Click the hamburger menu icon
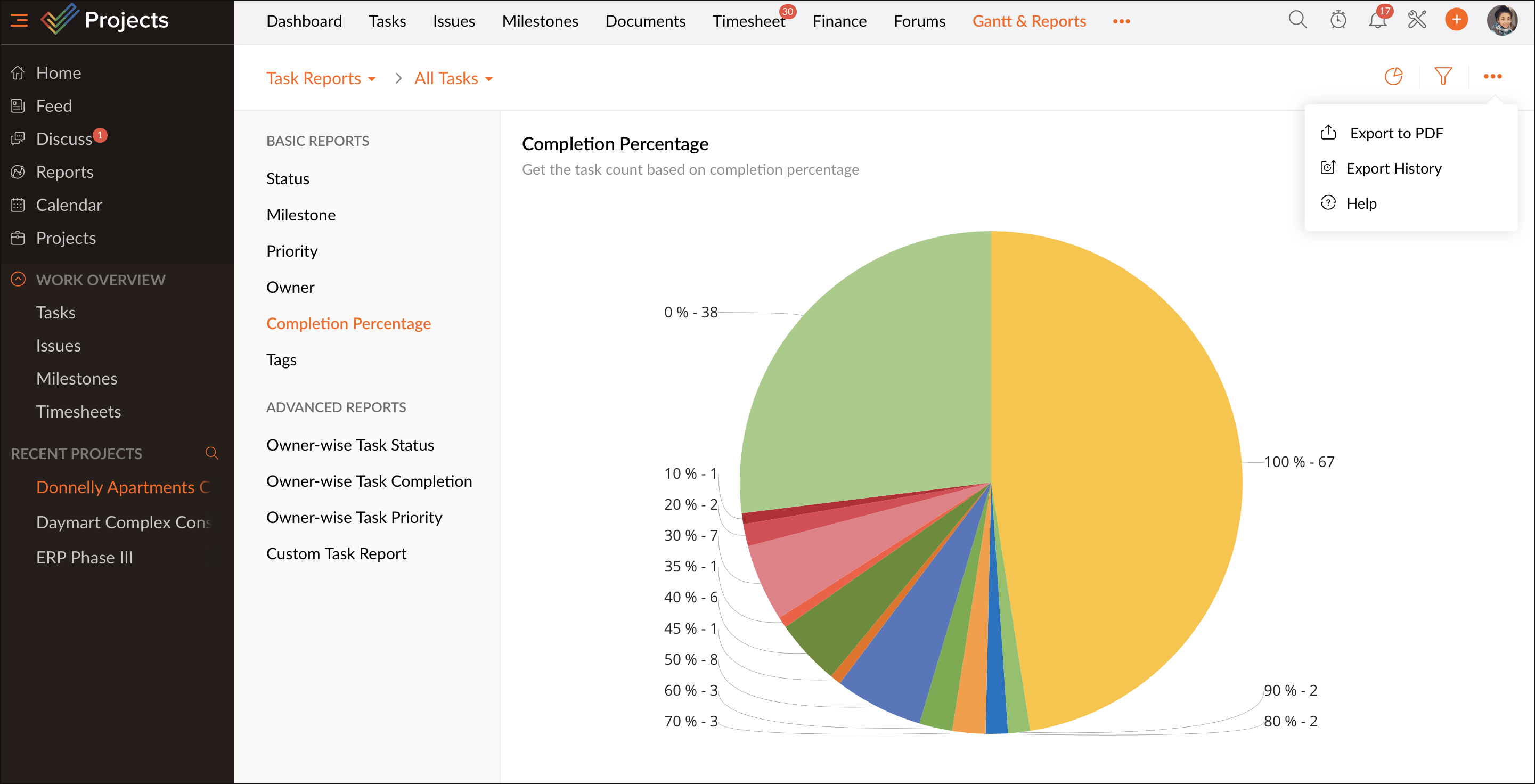The width and height of the screenshot is (1535, 784). click(19, 20)
